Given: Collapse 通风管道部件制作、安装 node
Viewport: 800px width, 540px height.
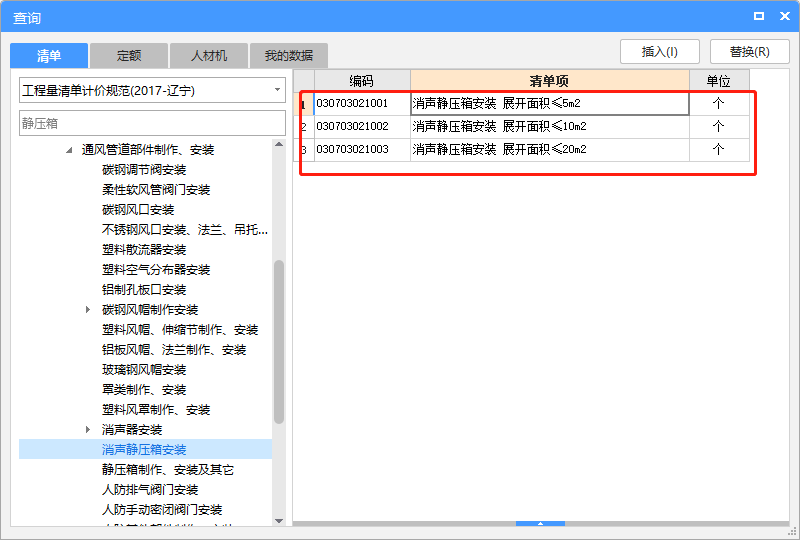Looking at the screenshot, I should click(x=69, y=150).
